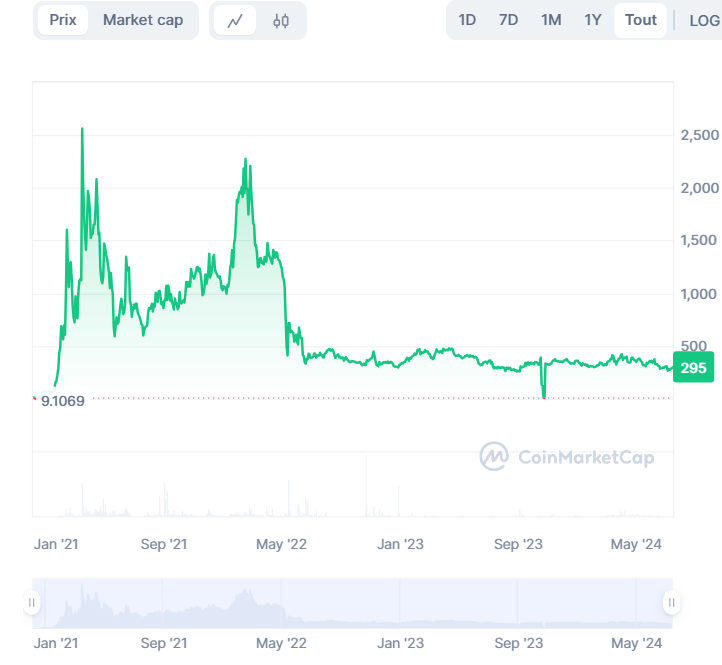Show the Tout full time range
The height and width of the screenshot is (665, 722).
[x=641, y=20]
